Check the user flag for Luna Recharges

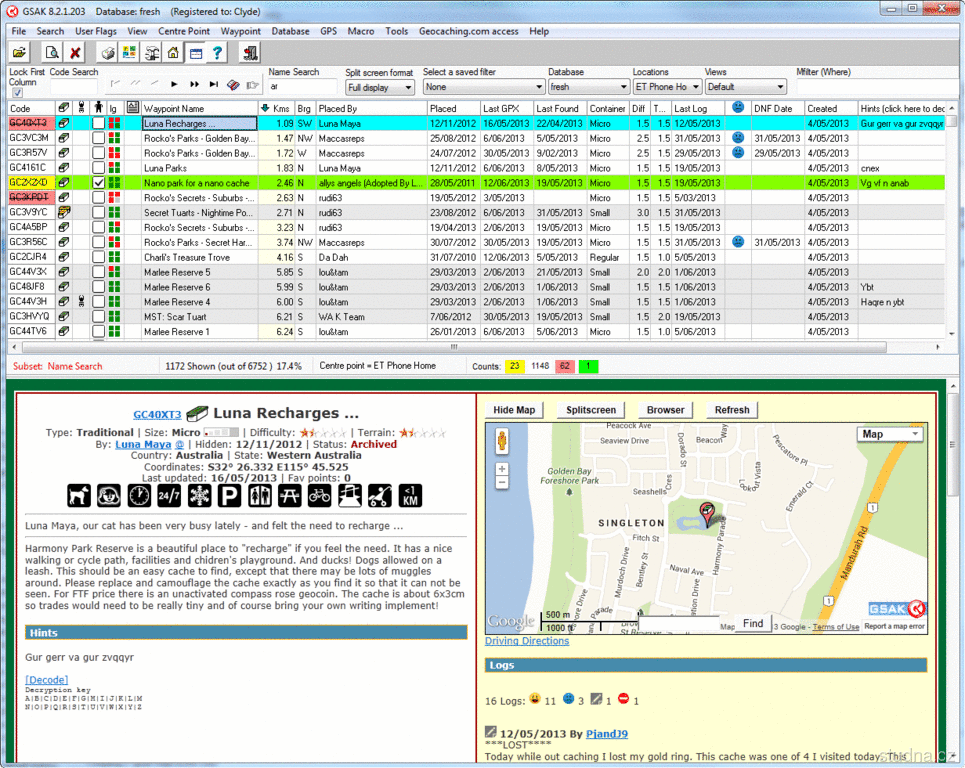(98, 123)
